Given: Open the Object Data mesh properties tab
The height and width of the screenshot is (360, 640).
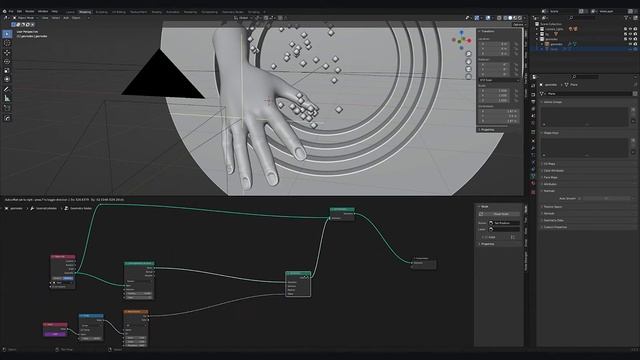Looking at the screenshot, I should 533,176.
